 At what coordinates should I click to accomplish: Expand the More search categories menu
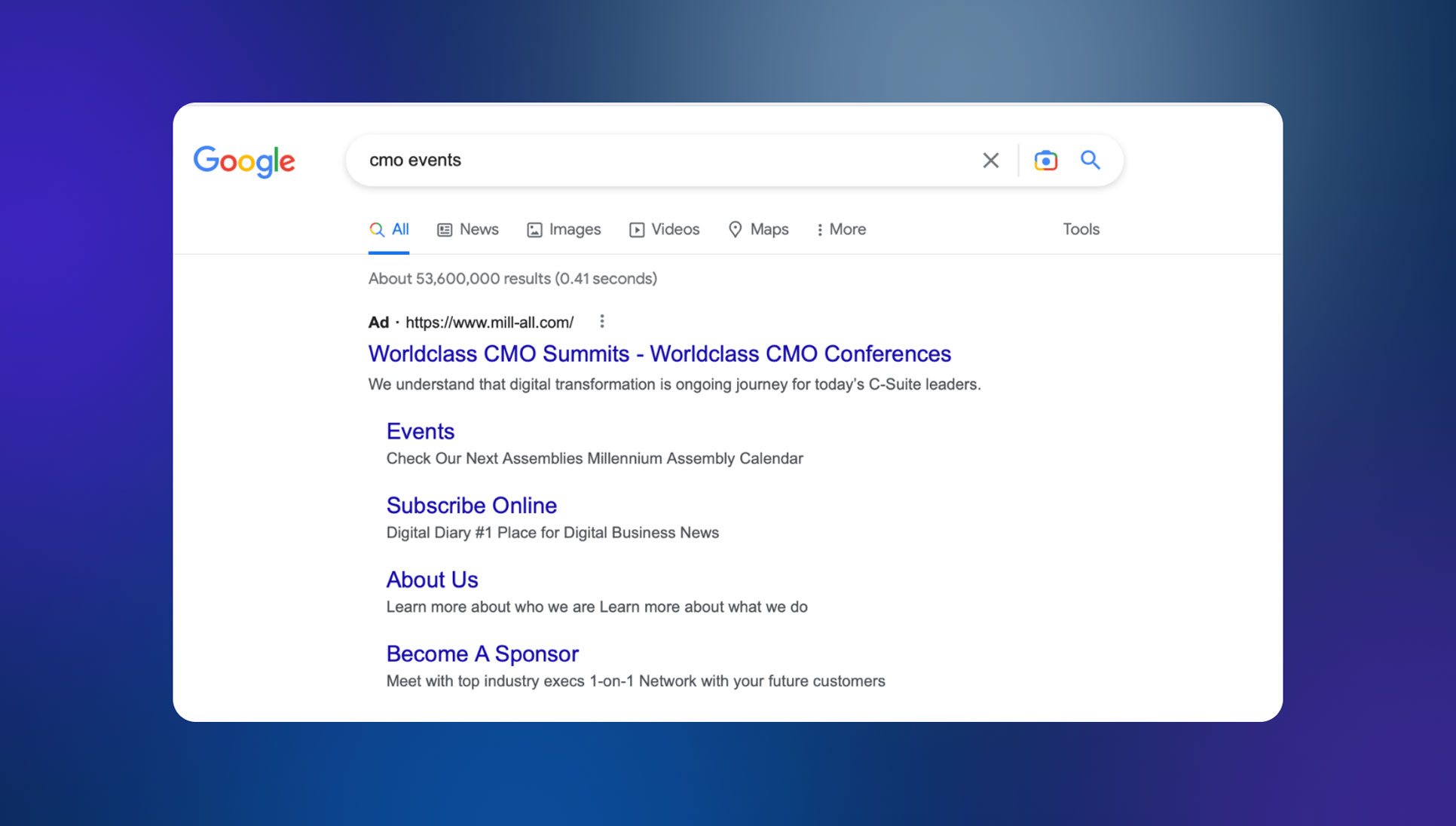click(x=841, y=229)
